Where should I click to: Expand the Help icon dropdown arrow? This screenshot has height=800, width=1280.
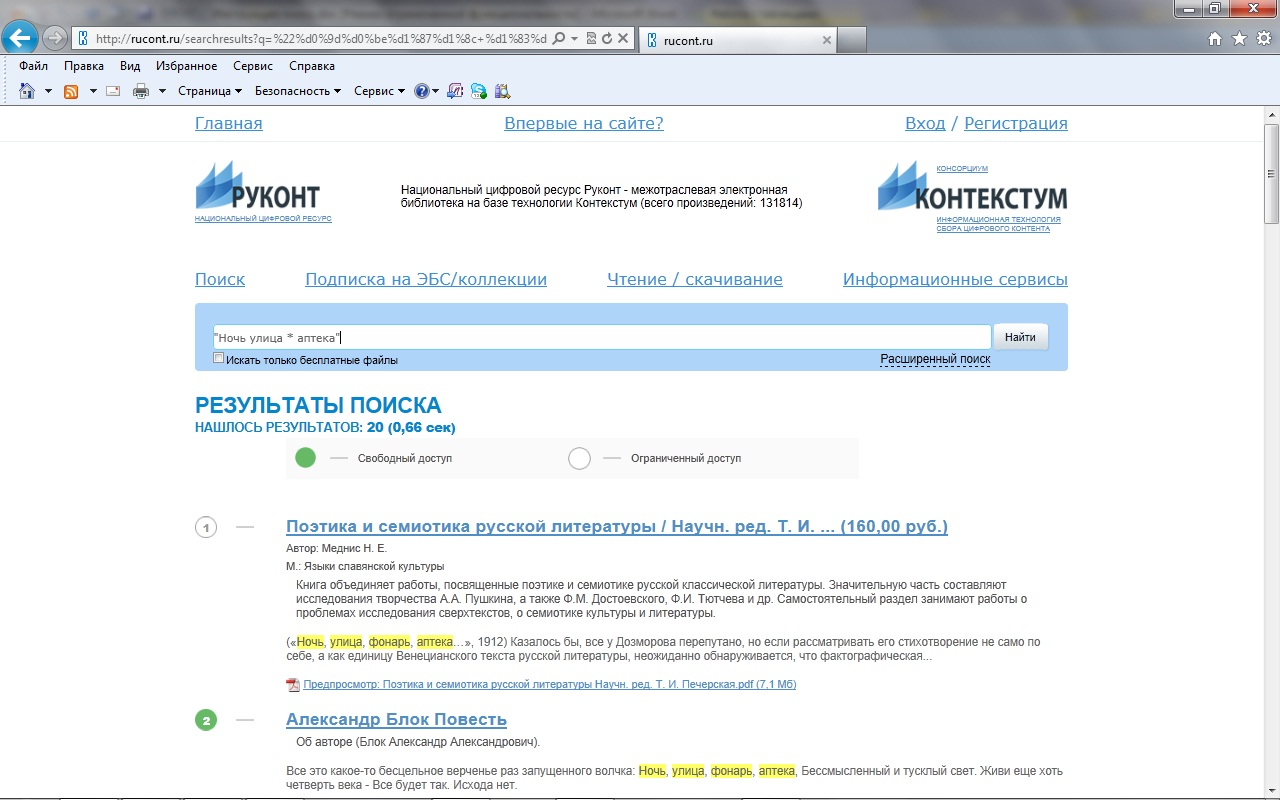tap(436, 91)
